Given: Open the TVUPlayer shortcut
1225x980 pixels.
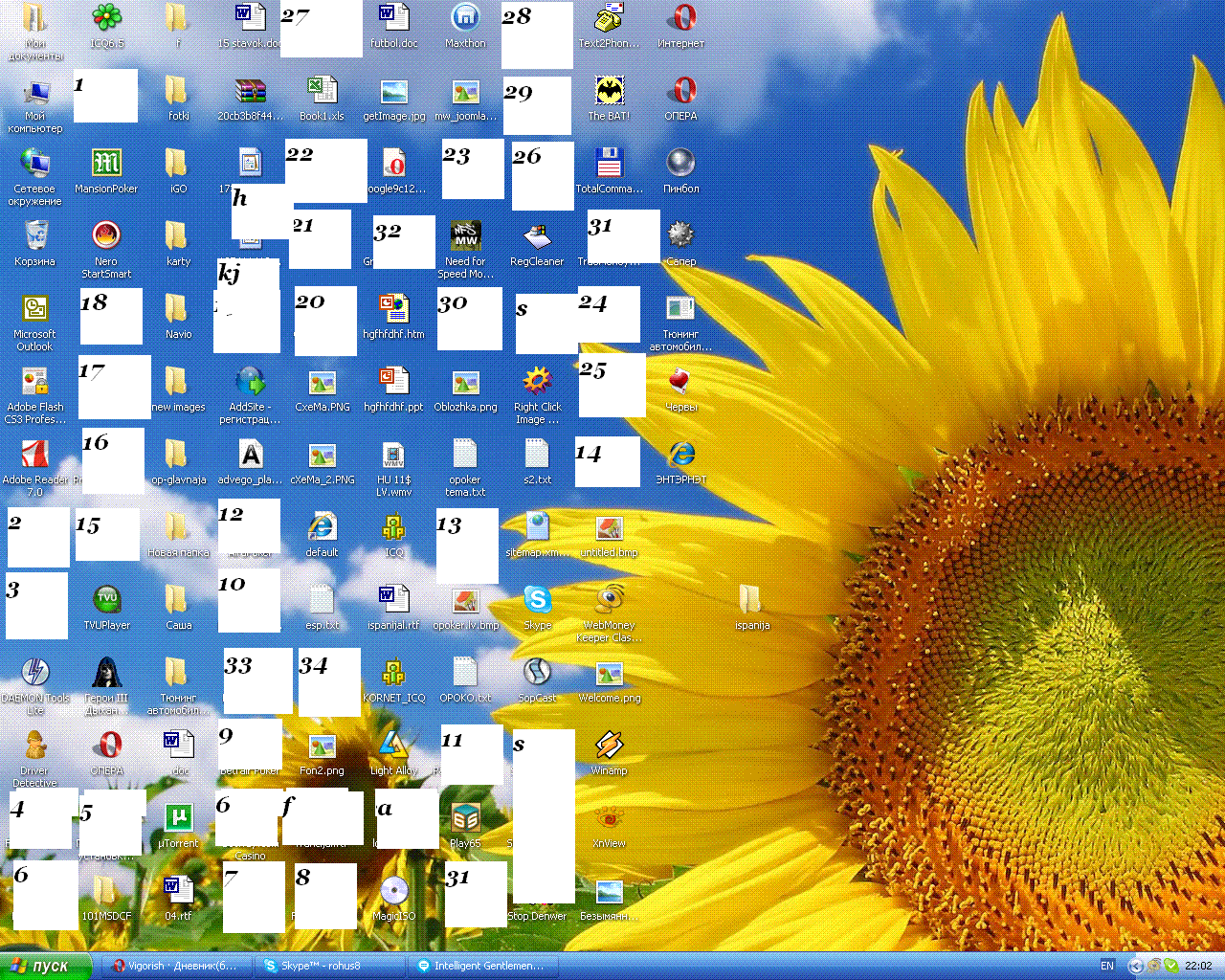Looking at the screenshot, I should click(x=106, y=601).
